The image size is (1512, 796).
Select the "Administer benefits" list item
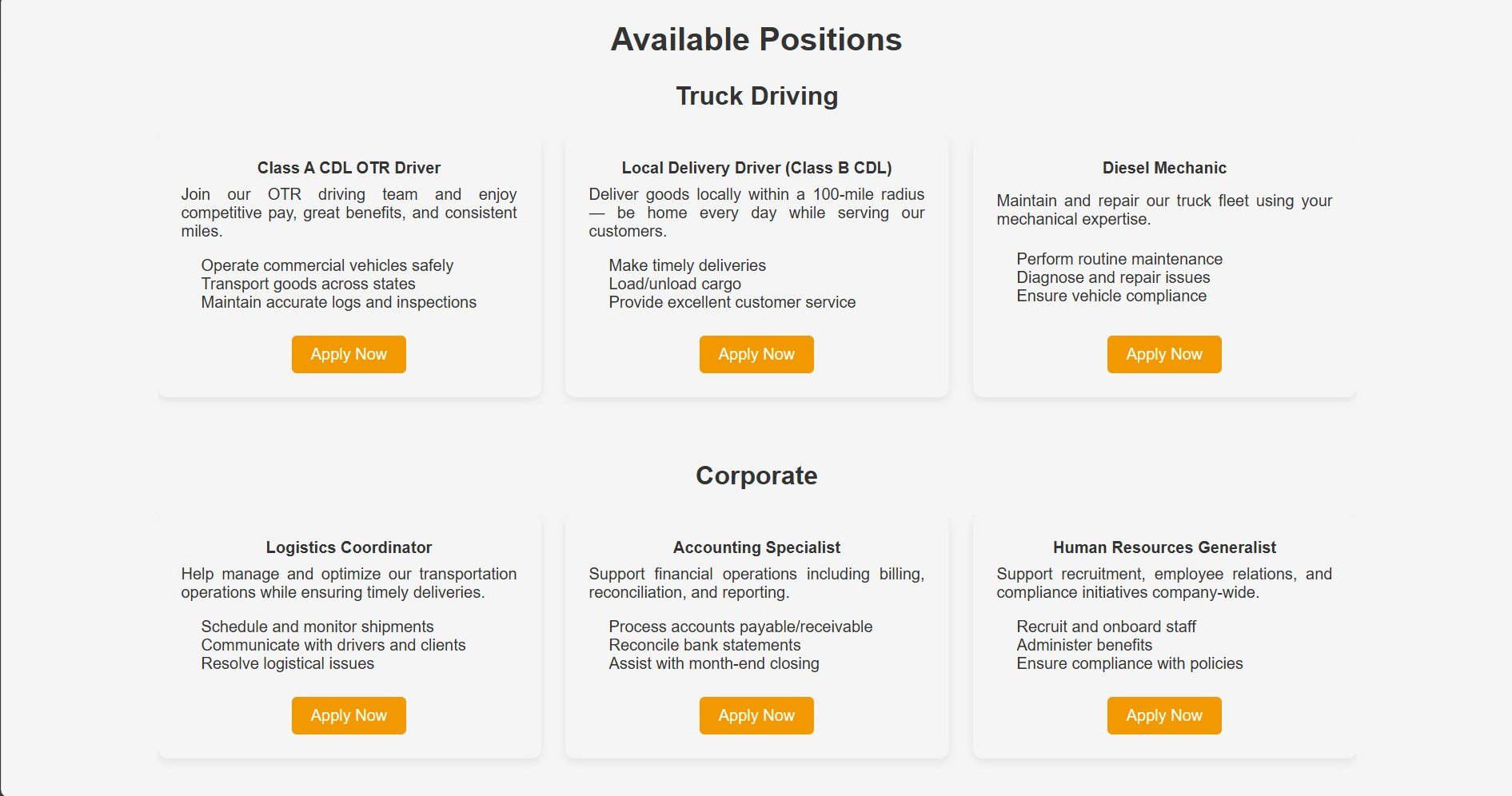point(1084,645)
